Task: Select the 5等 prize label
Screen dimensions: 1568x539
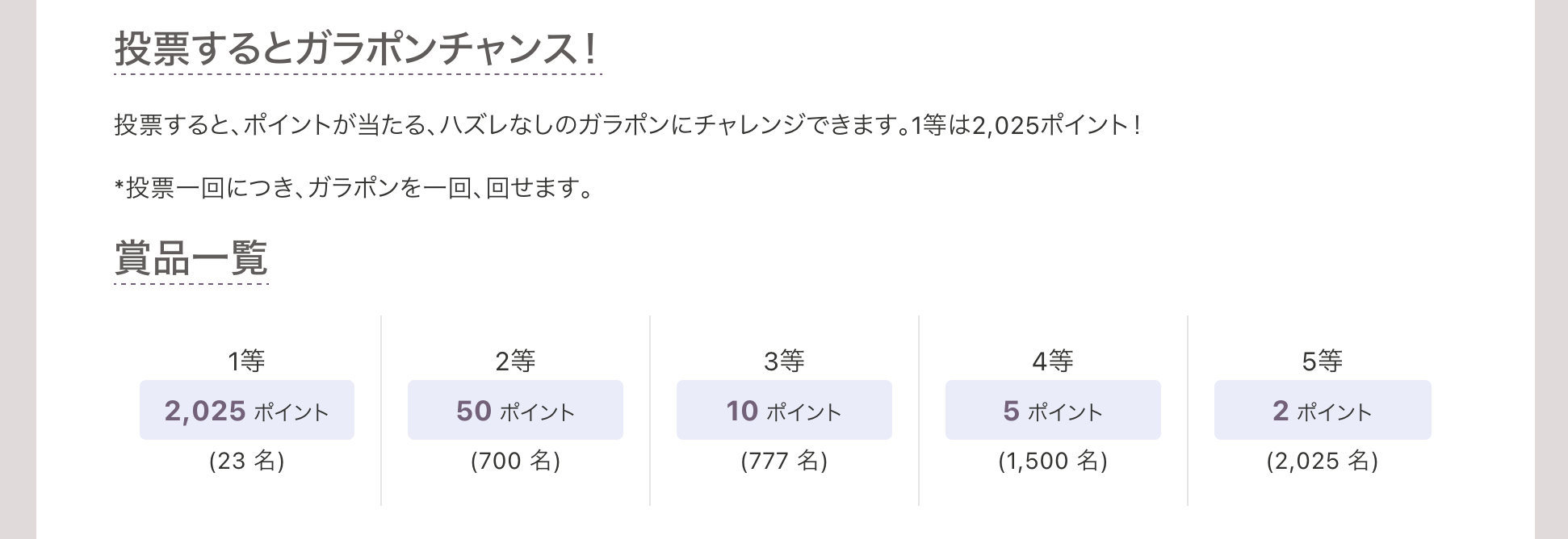Action: (1322, 361)
